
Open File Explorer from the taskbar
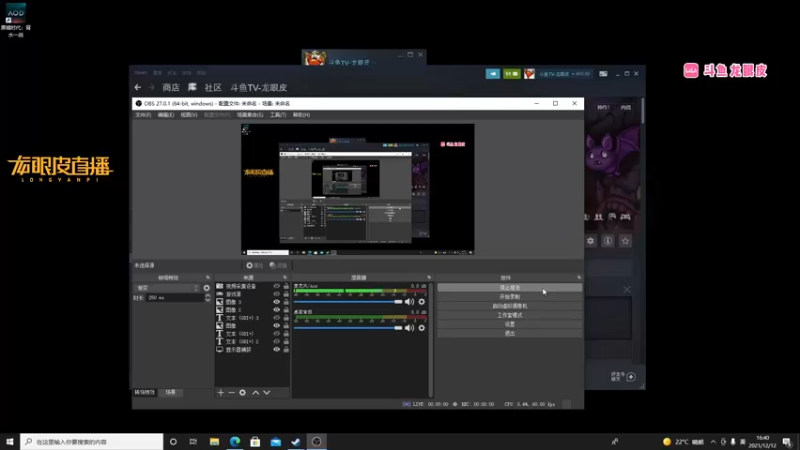tap(214, 441)
